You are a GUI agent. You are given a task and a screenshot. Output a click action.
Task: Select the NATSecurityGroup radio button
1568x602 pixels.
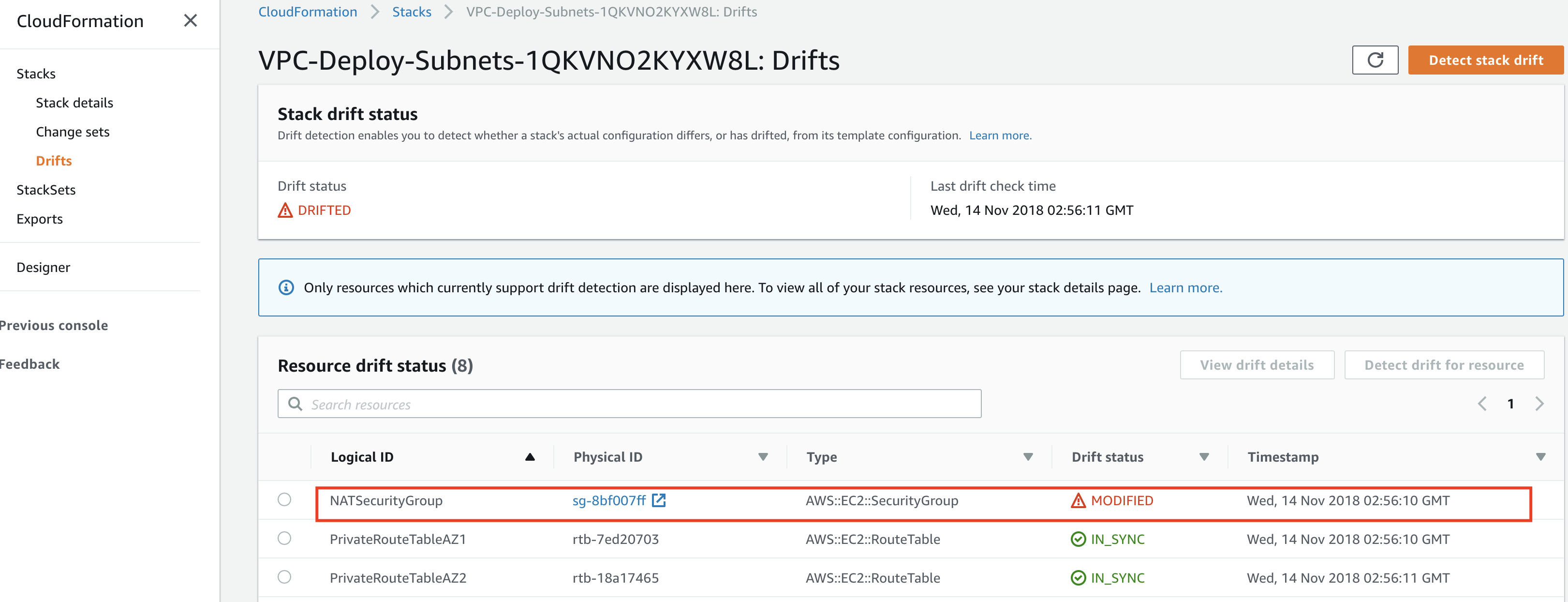click(x=284, y=499)
